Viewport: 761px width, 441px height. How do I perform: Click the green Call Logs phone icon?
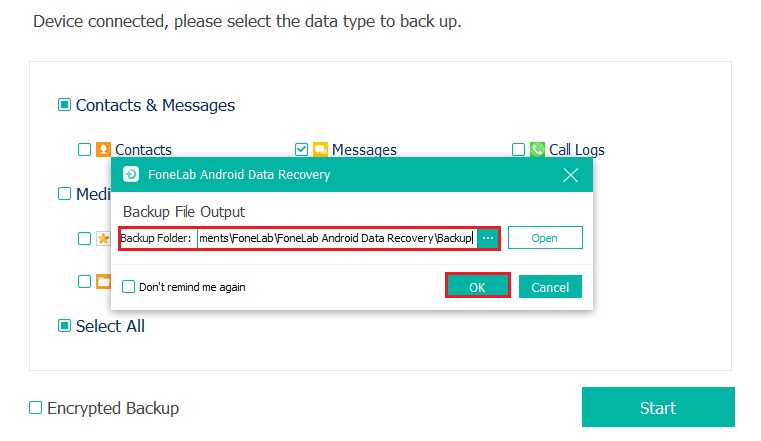[537, 149]
